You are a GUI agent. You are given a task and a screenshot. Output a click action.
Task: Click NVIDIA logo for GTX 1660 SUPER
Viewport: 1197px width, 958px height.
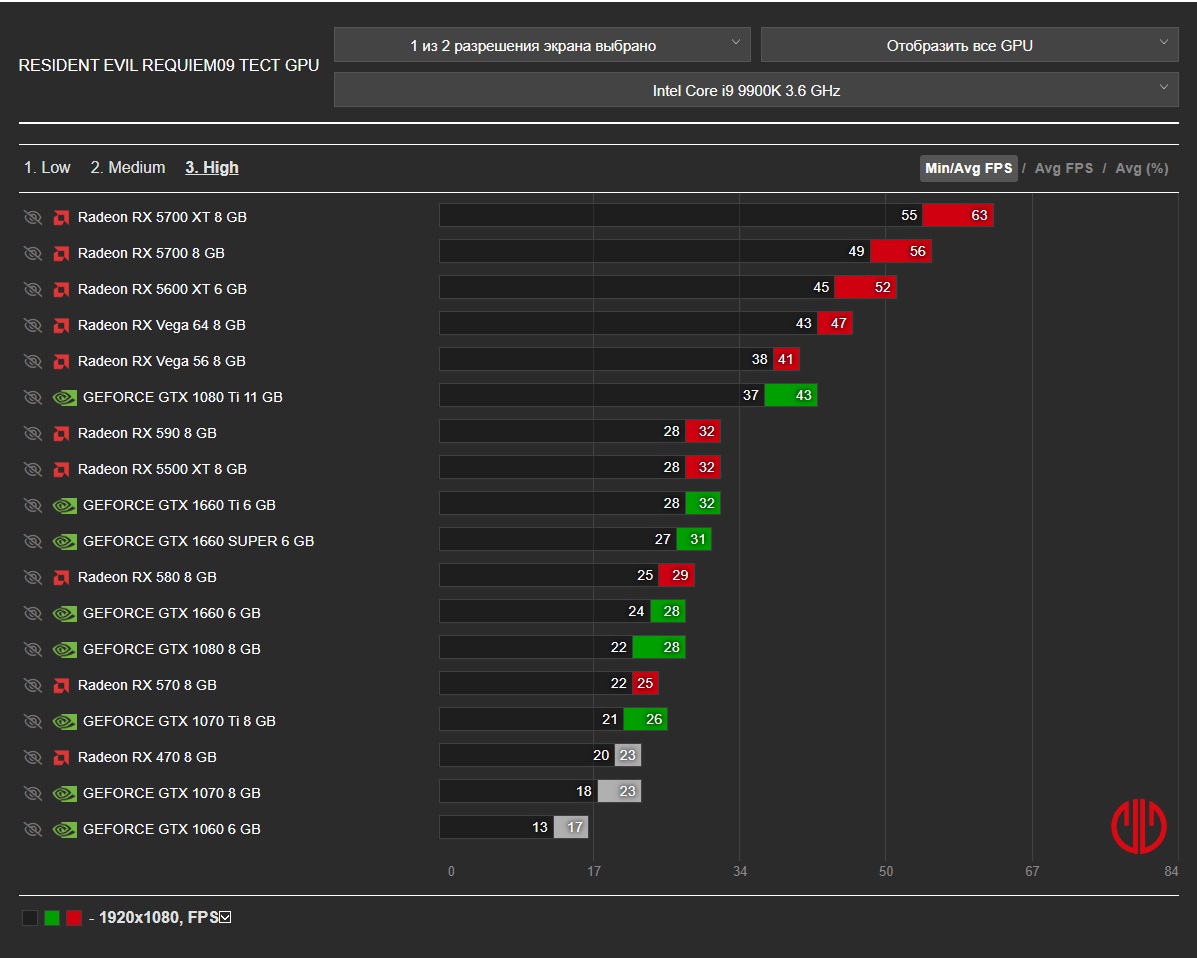click(x=65, y=541)
